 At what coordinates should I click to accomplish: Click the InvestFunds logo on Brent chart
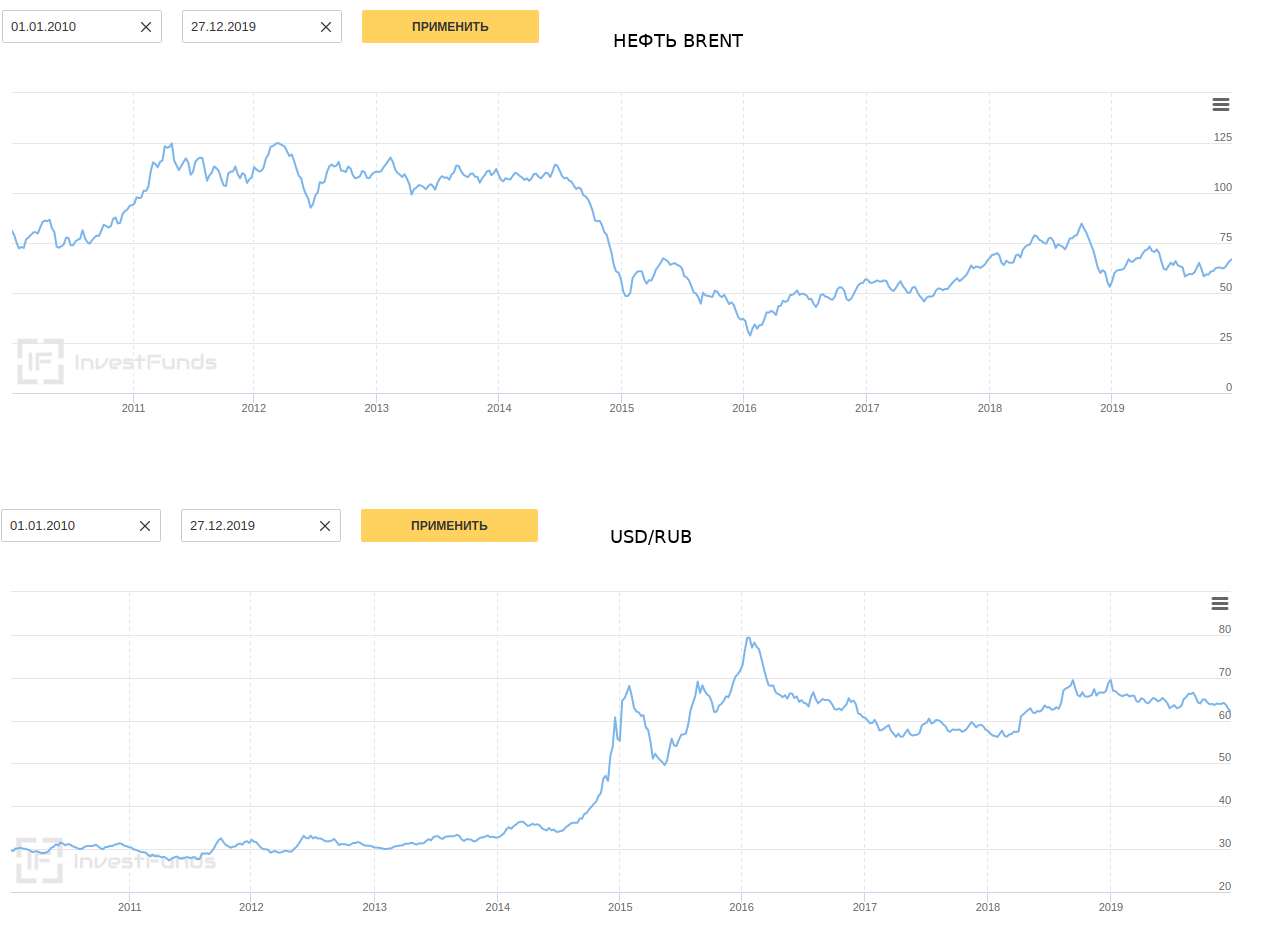(116, 362)
